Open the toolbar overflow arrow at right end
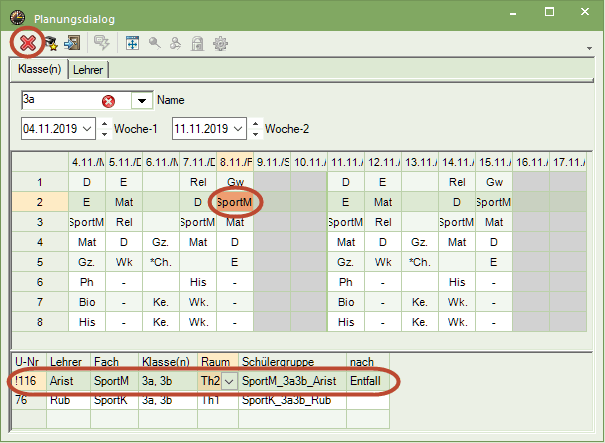 point(589,48)
